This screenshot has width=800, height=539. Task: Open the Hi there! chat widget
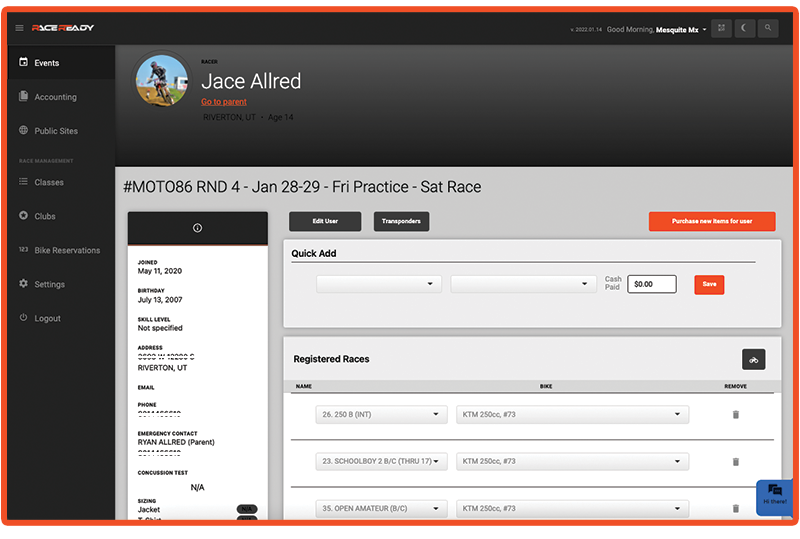point(774,497)
